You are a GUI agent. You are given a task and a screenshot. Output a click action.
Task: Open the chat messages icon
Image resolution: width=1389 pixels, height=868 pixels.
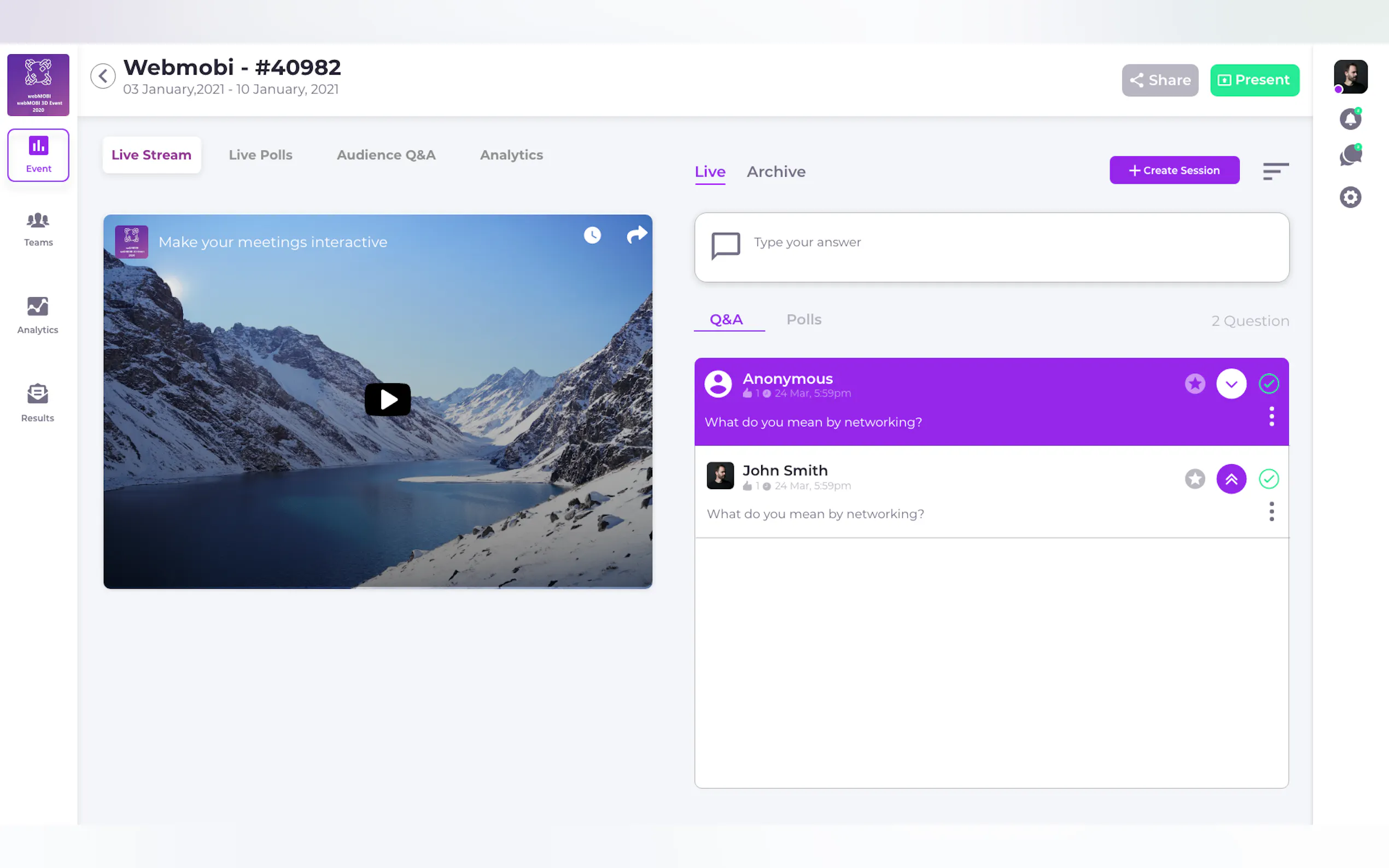1350,156
